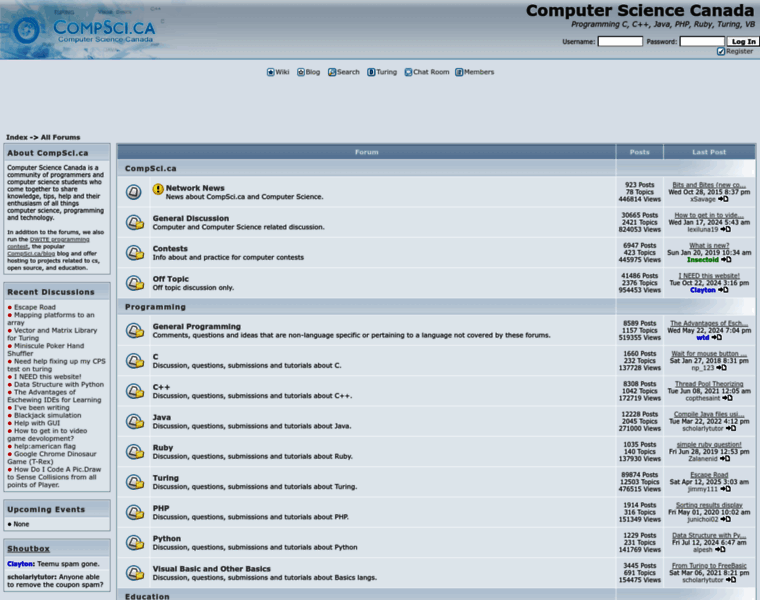Open the Network News forum

(195, 188)
